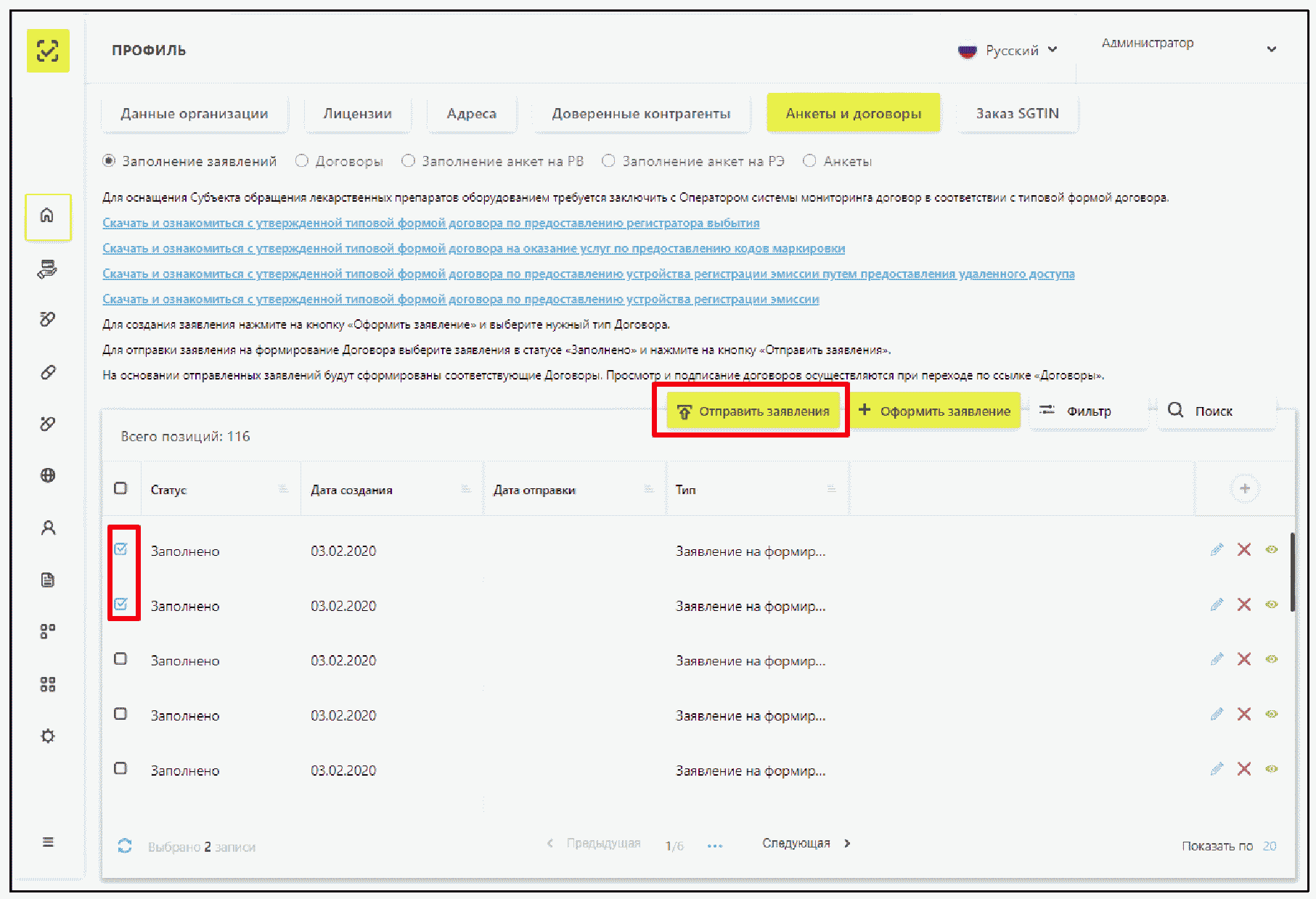Open link ending 'устройства регистрации эмиссии'
This screenshot has height=899, width=1316.
(x=461, y=299)
